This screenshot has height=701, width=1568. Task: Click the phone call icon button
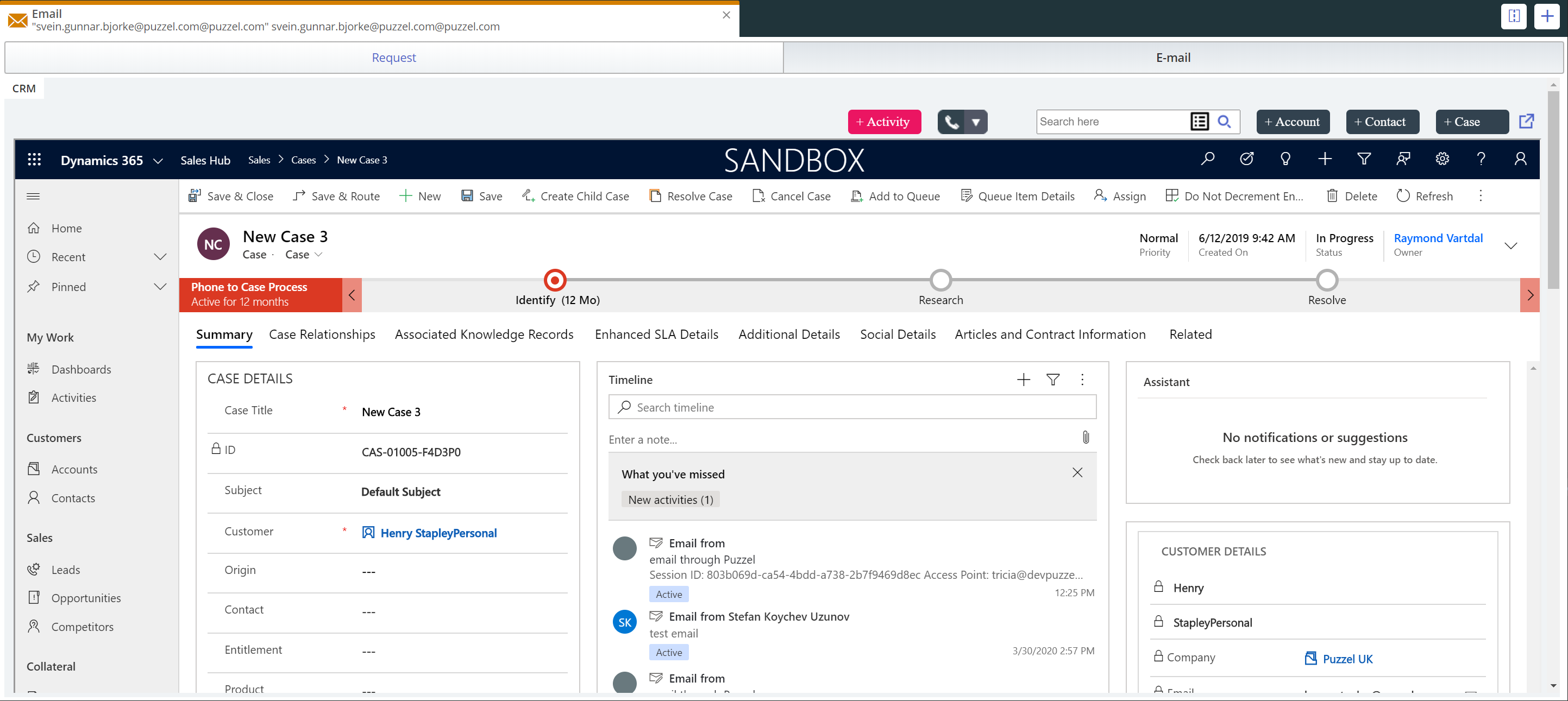click(951, 122)
